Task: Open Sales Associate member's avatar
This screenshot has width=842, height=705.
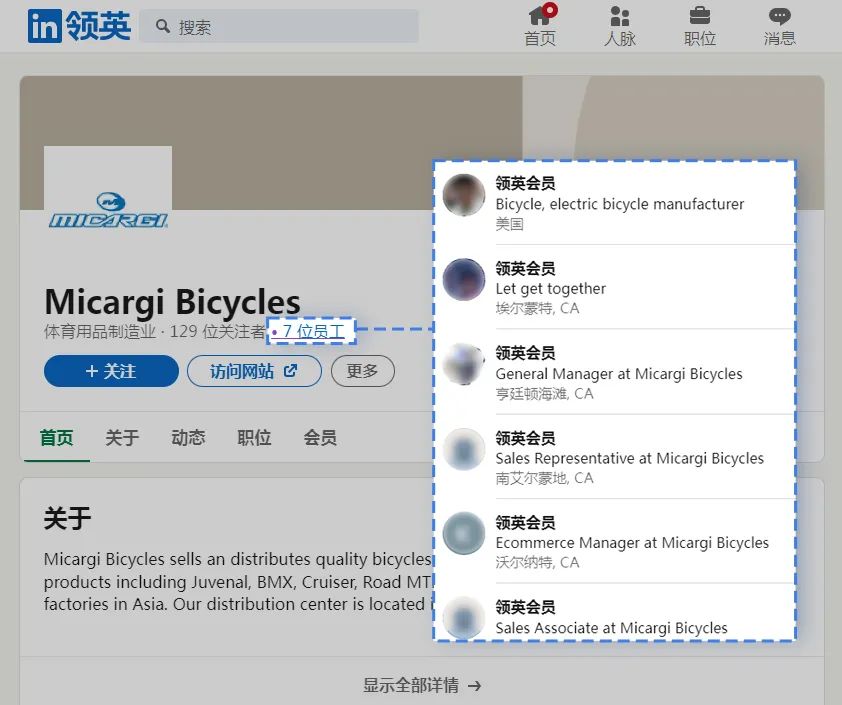Action: coord(464,617)
